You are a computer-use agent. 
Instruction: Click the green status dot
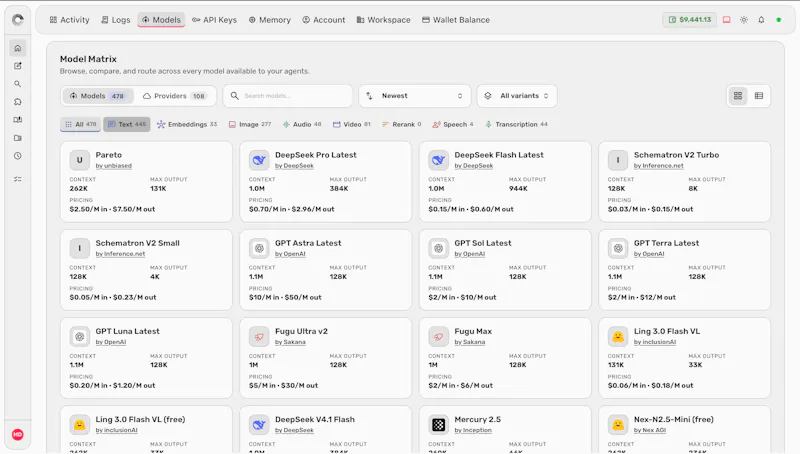tap(779, 20)
